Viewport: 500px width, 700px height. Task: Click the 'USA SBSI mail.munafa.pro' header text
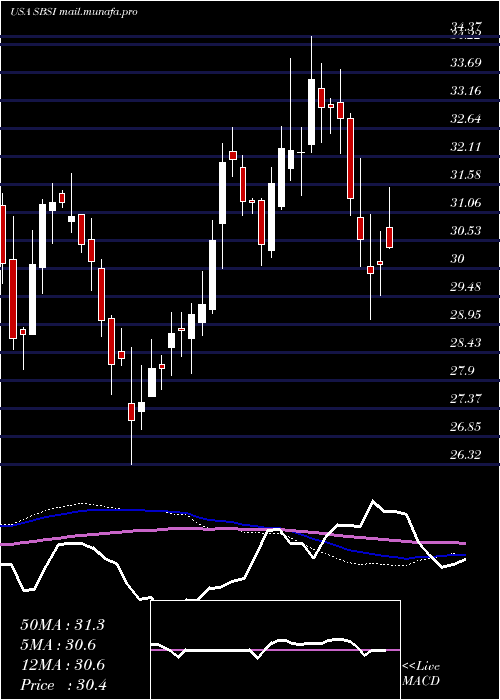pos(73,12)
